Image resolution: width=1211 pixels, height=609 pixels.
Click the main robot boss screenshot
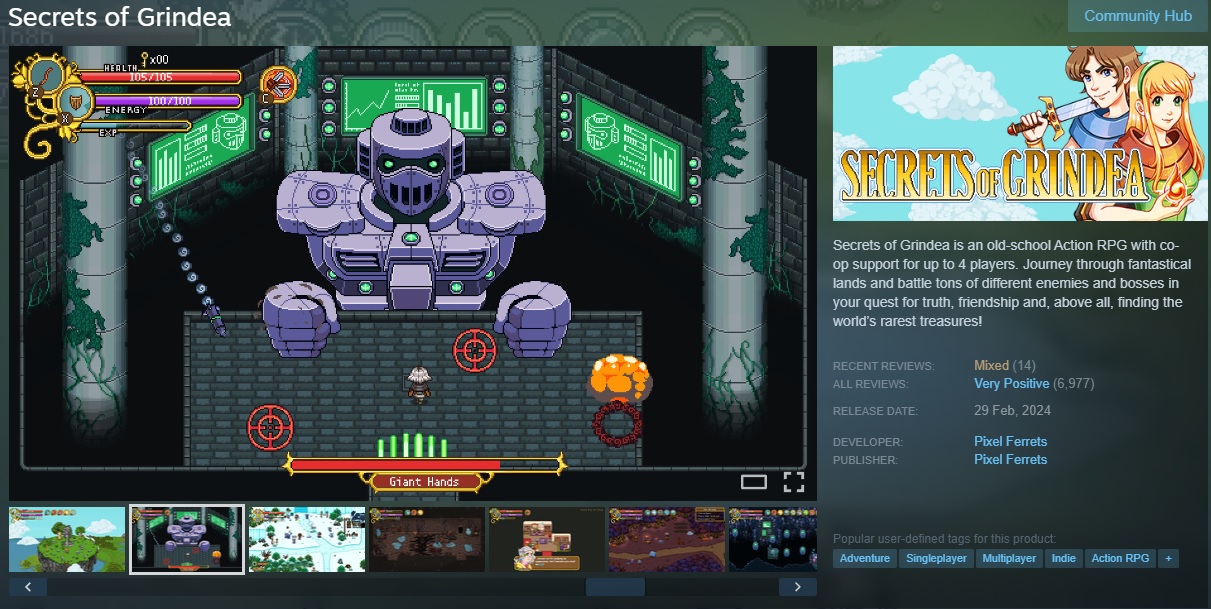point(413,273)
